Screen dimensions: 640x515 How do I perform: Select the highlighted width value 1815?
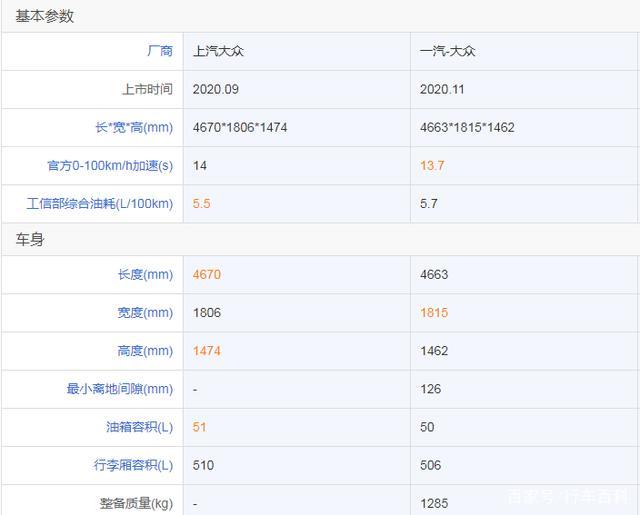click(x=434, y=313)
